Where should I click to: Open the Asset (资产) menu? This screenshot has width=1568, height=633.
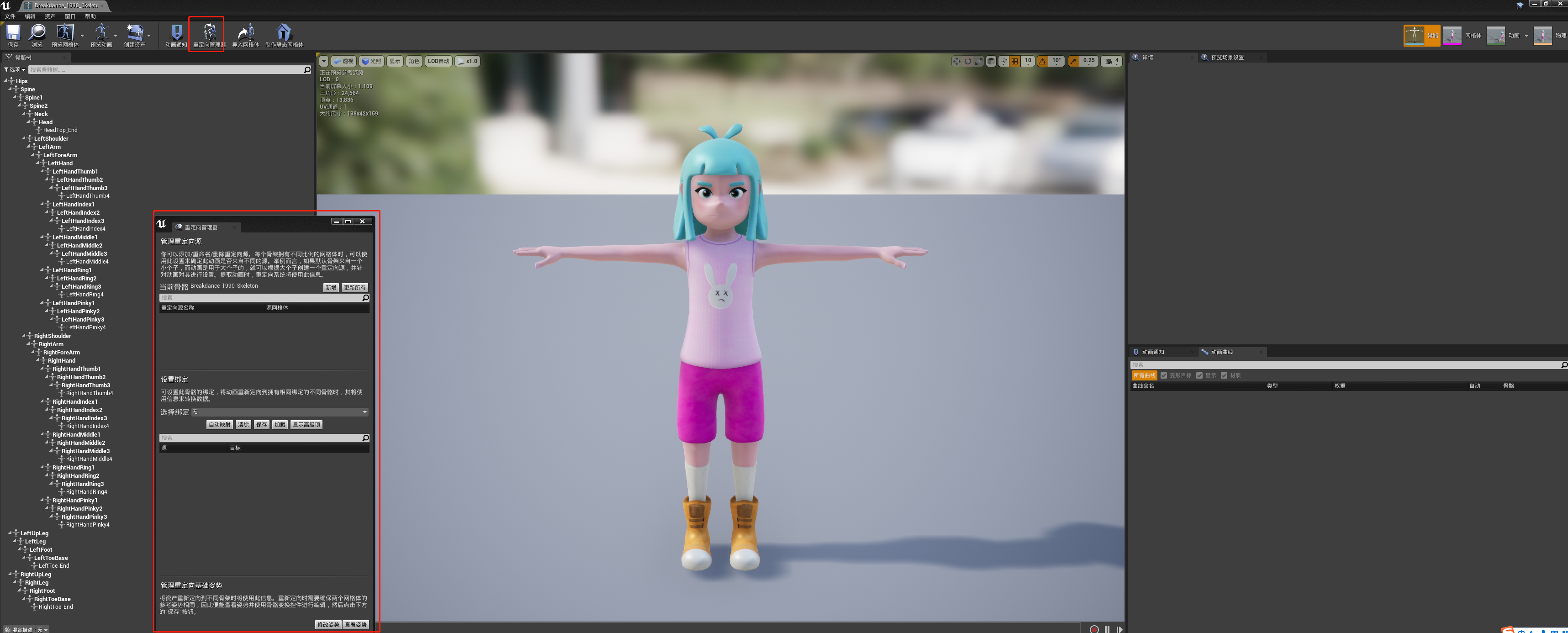50,16
